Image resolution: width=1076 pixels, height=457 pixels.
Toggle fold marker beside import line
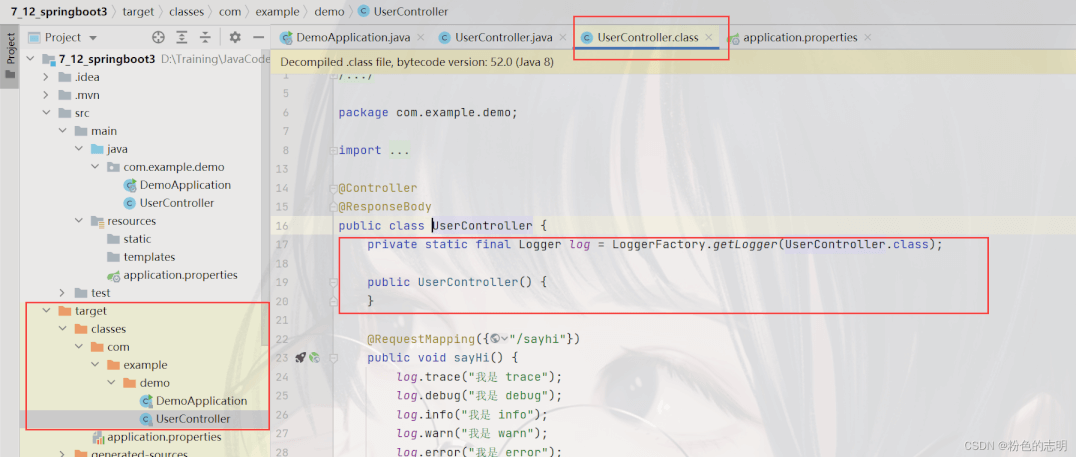point(335,150)
